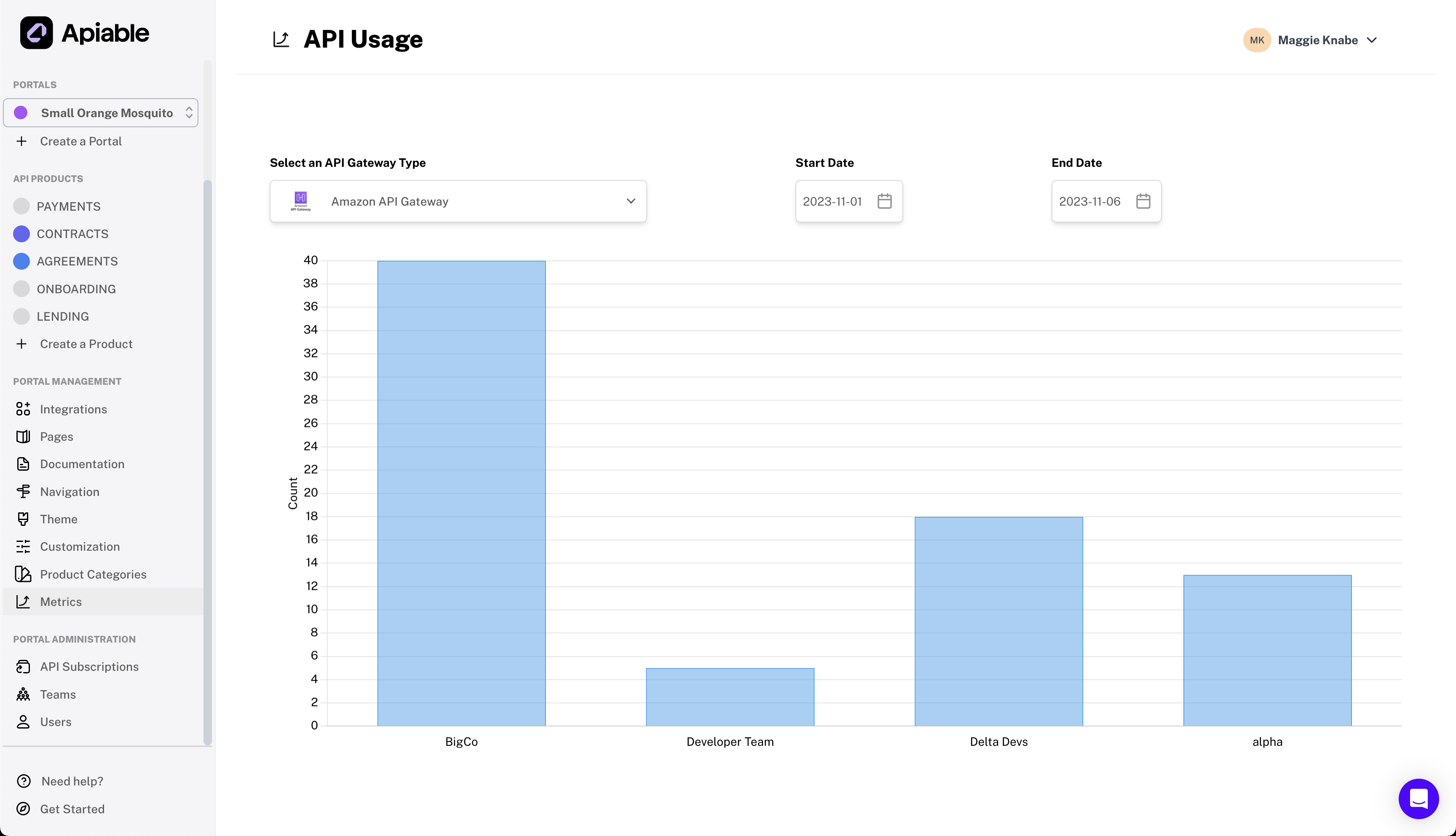The height and width of the screenshot is (836, 1456).
Task: Click the Create a Product button
Action: pos(86,344)
